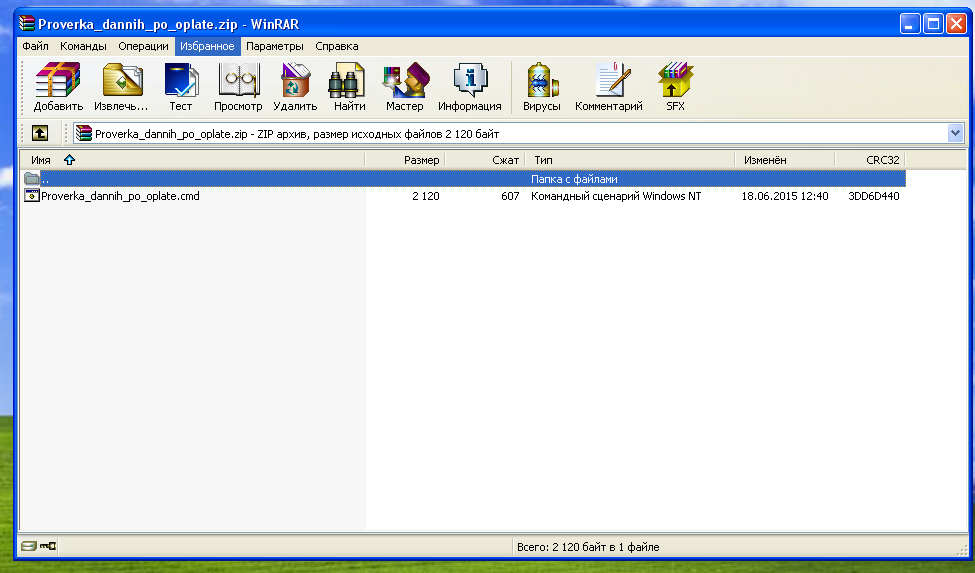Expand the archive path dropdown arrow
Viewport: 975px width, 573px height.
pyautogui.click(x=955, y=133)
